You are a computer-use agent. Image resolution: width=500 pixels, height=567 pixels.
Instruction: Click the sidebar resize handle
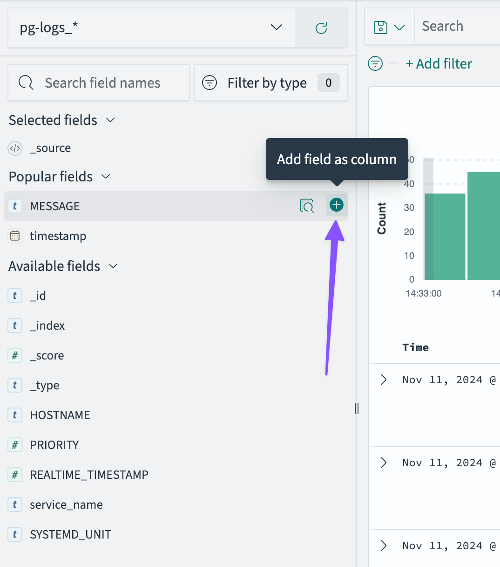357,409
